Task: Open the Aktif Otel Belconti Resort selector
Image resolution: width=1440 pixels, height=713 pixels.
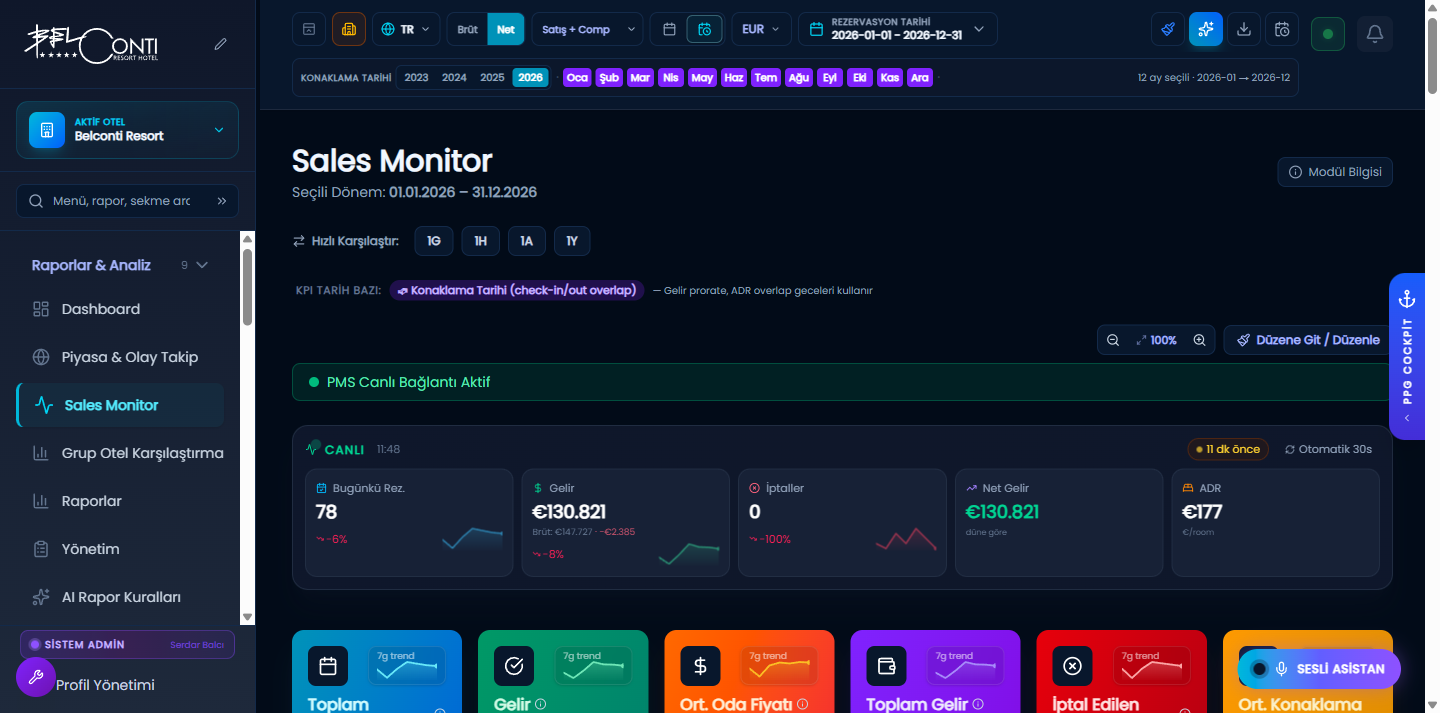Action: 127,130
